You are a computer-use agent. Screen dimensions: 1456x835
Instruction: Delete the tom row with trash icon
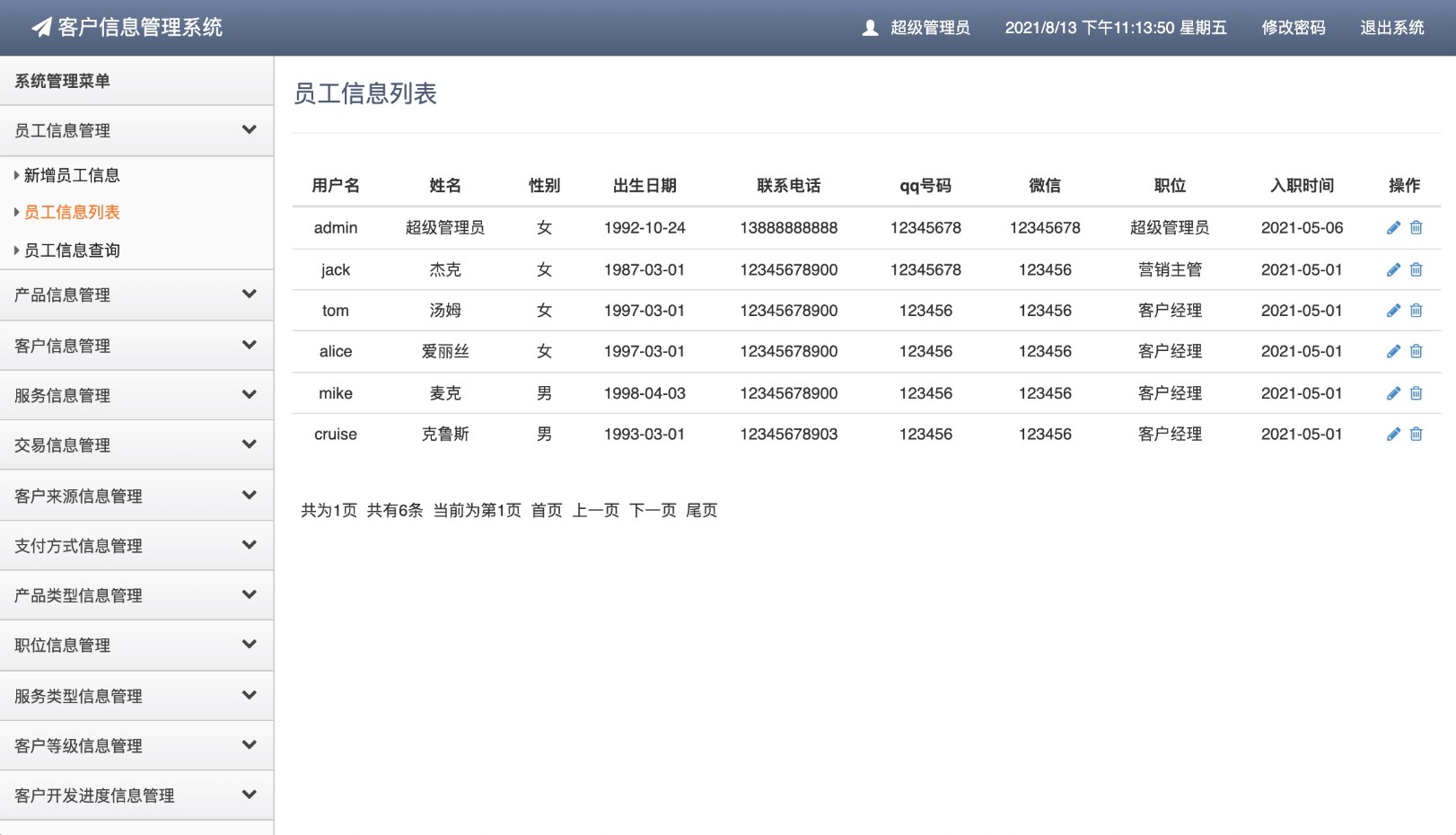[1416, 311]
